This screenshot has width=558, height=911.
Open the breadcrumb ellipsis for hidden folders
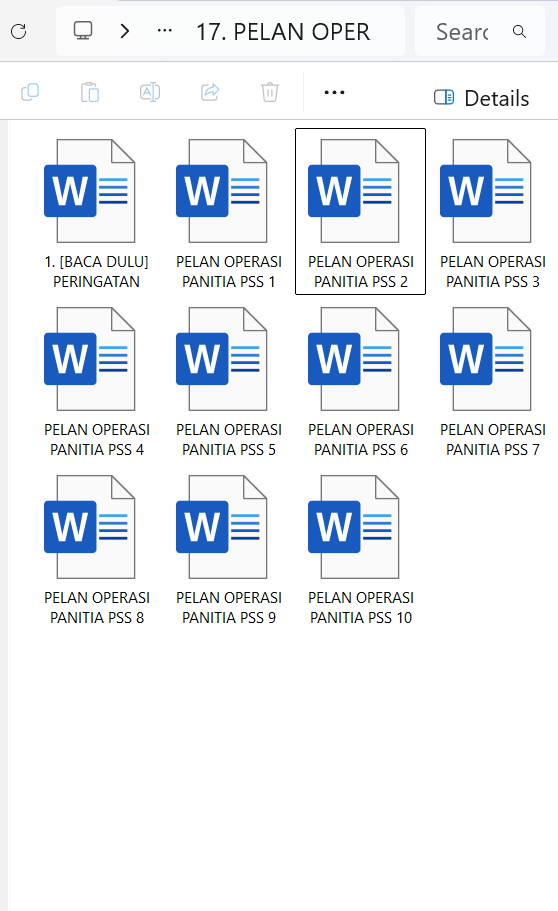click(x=164, y=30)
